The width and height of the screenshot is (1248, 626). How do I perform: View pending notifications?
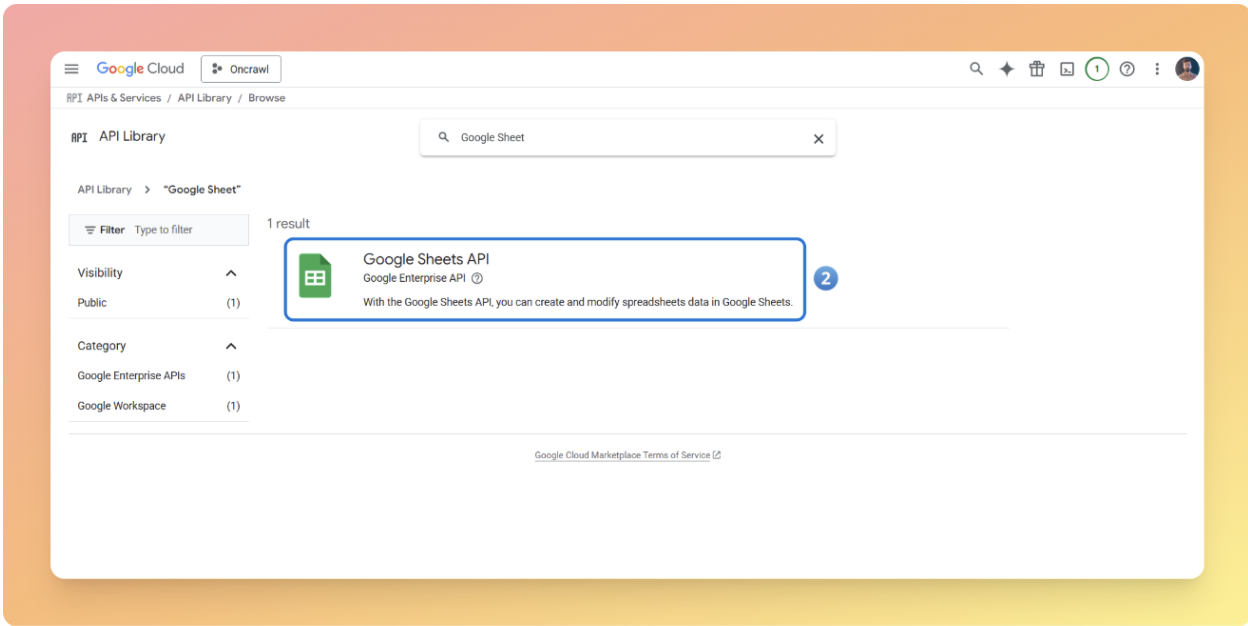point(1096,68)
